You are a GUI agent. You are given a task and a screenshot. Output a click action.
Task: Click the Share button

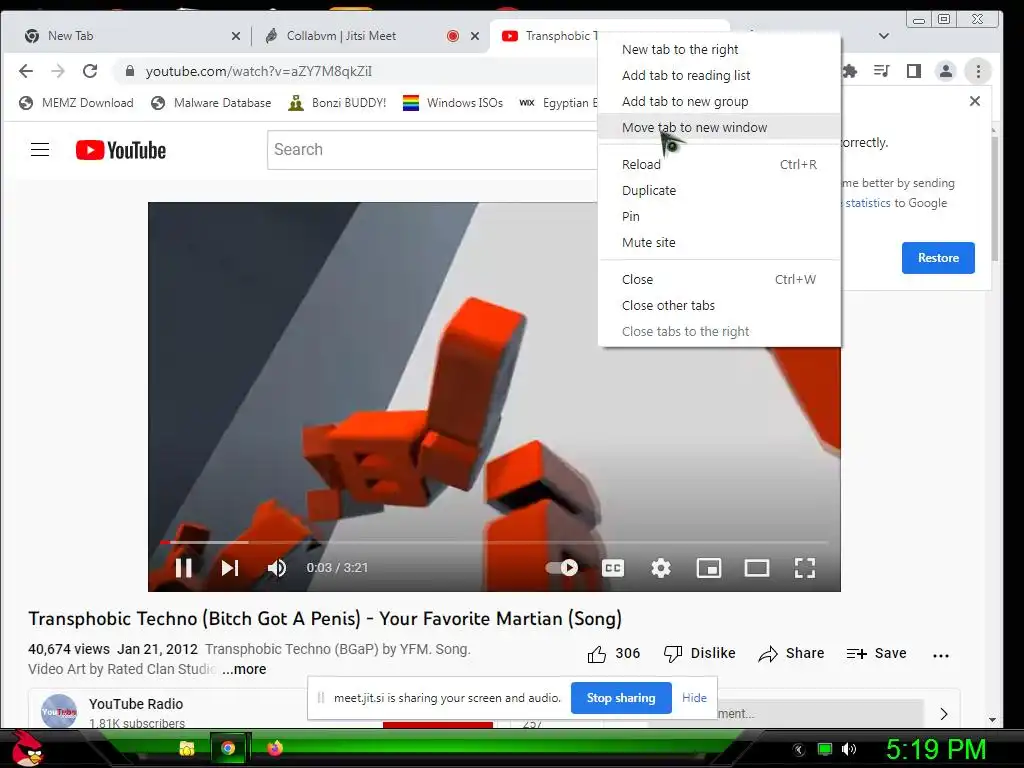791,654
